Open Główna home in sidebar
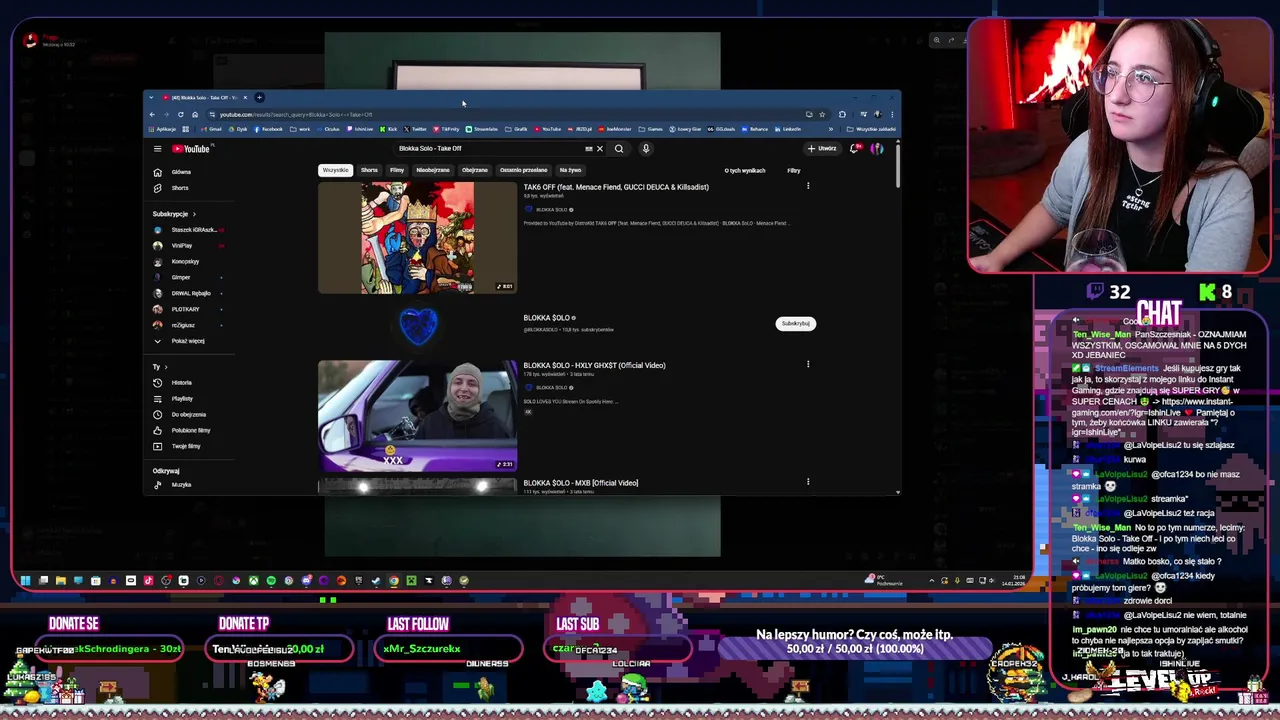1280x720 pixels. [x=181, y=172]
